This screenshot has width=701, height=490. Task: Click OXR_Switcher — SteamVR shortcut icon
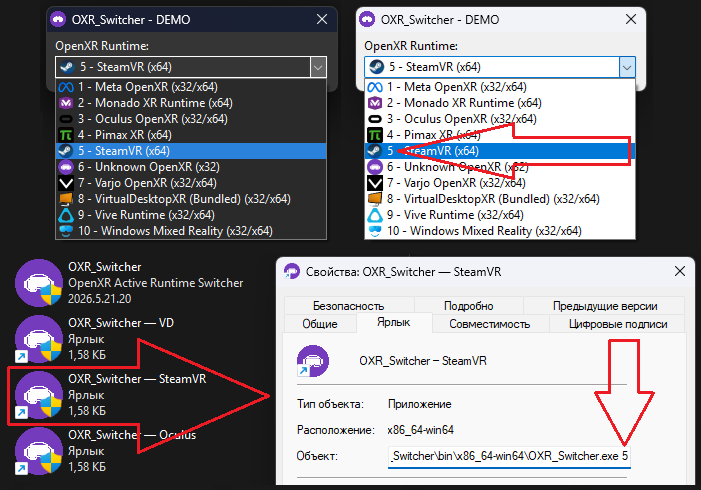point(39,395)
